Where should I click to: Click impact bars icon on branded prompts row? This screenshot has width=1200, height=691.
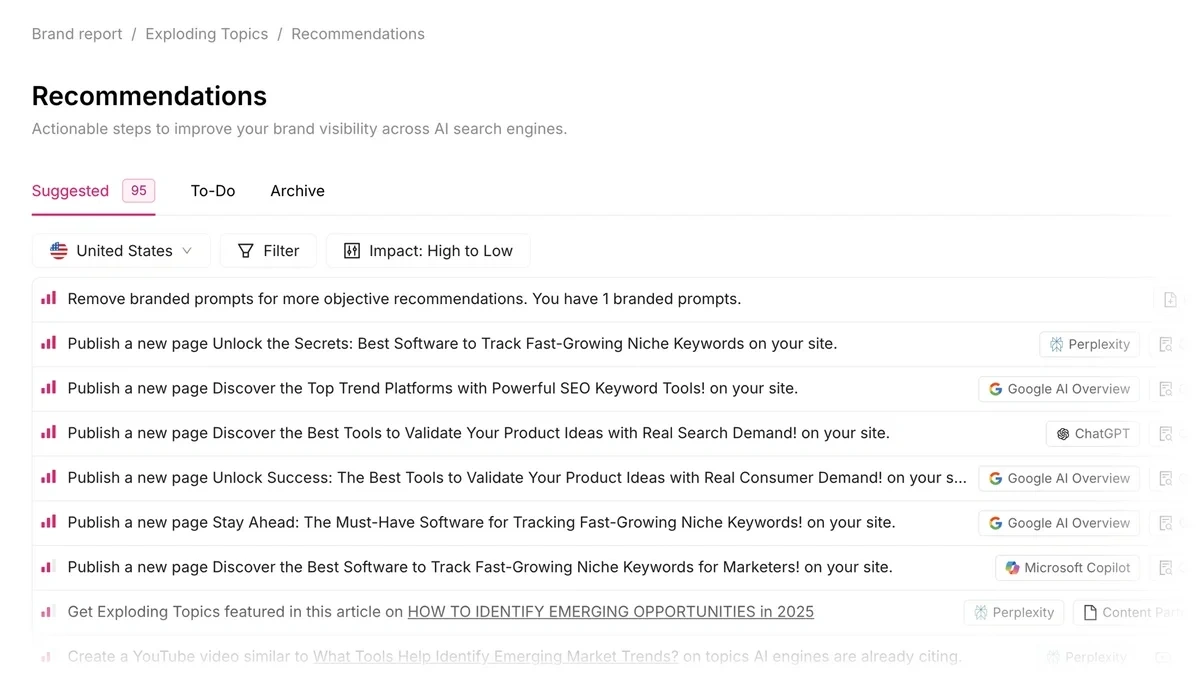click(x=48, y=298)
